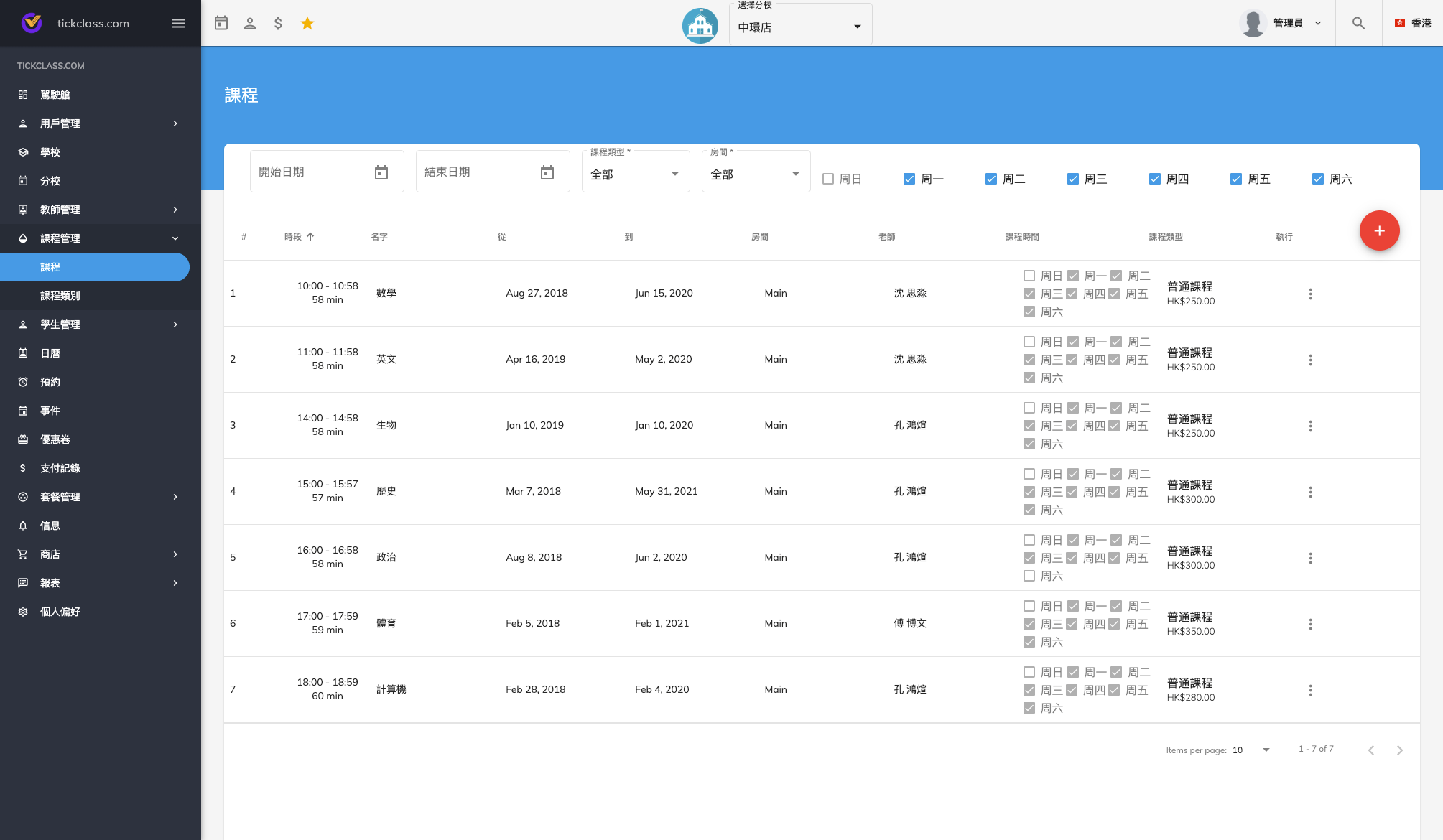
Task: Open 個人偏好 in sidebar
Action: tap(101, 612)
